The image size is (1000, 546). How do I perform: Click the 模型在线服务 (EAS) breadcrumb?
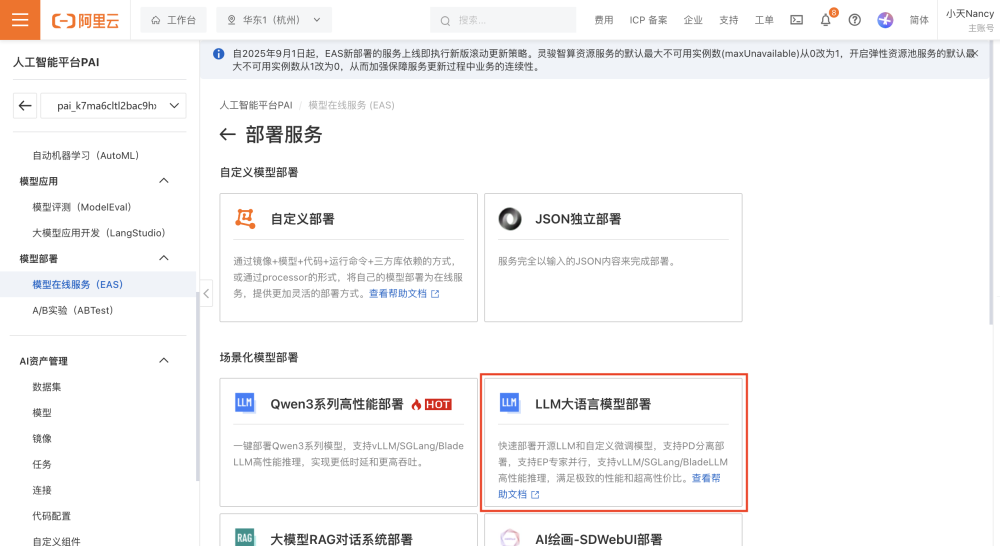(x=351, y=105)
